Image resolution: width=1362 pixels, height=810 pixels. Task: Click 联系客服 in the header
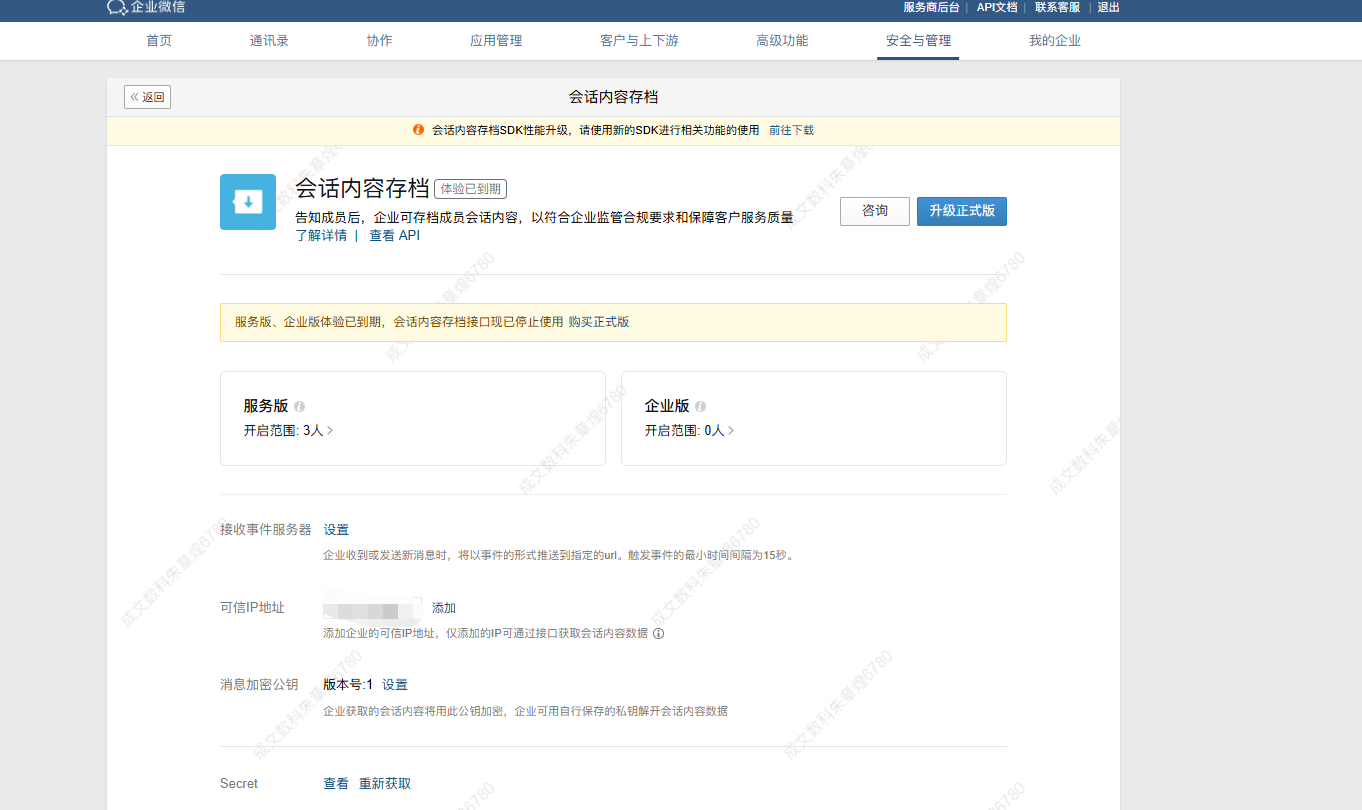pos(1057,7)
